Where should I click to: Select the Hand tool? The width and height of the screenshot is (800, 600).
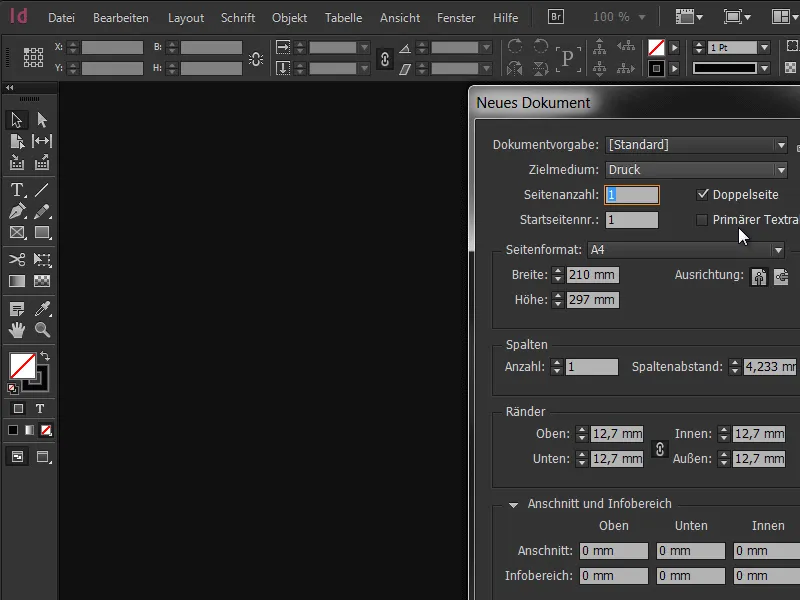pos(17,330)
